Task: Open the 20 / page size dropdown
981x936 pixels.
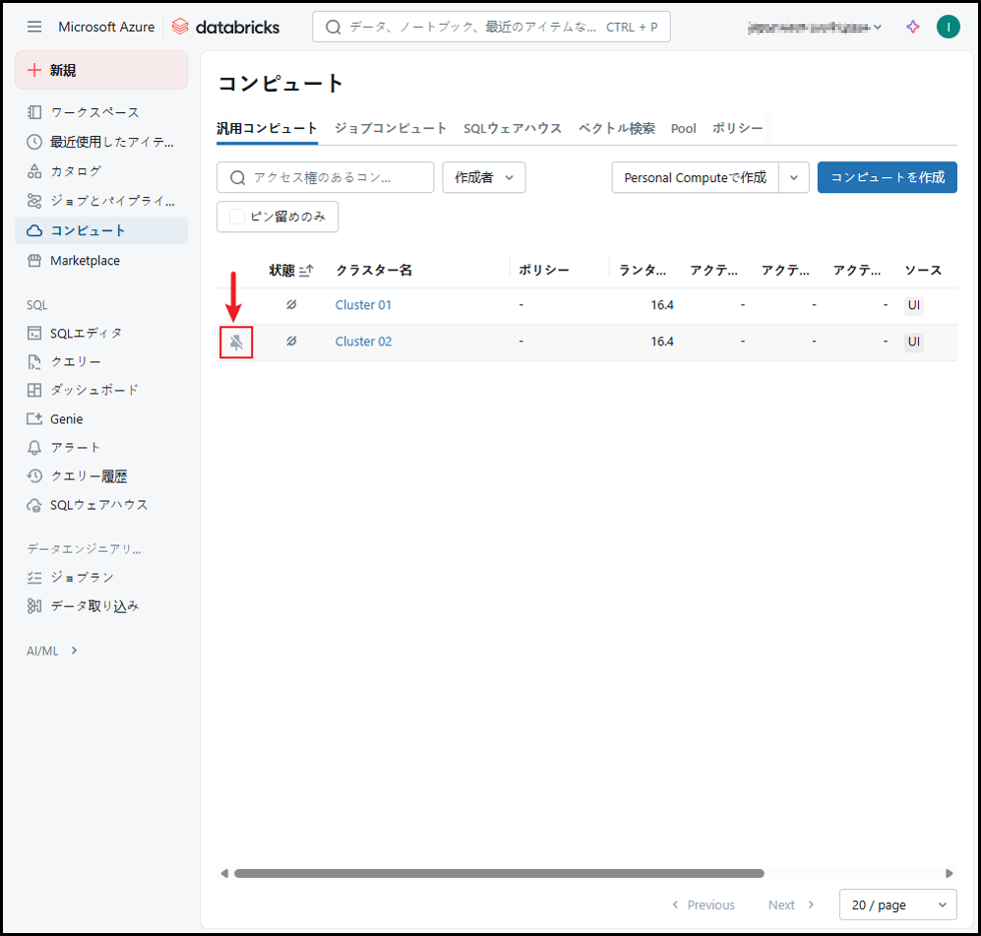Action: (897, 905)
